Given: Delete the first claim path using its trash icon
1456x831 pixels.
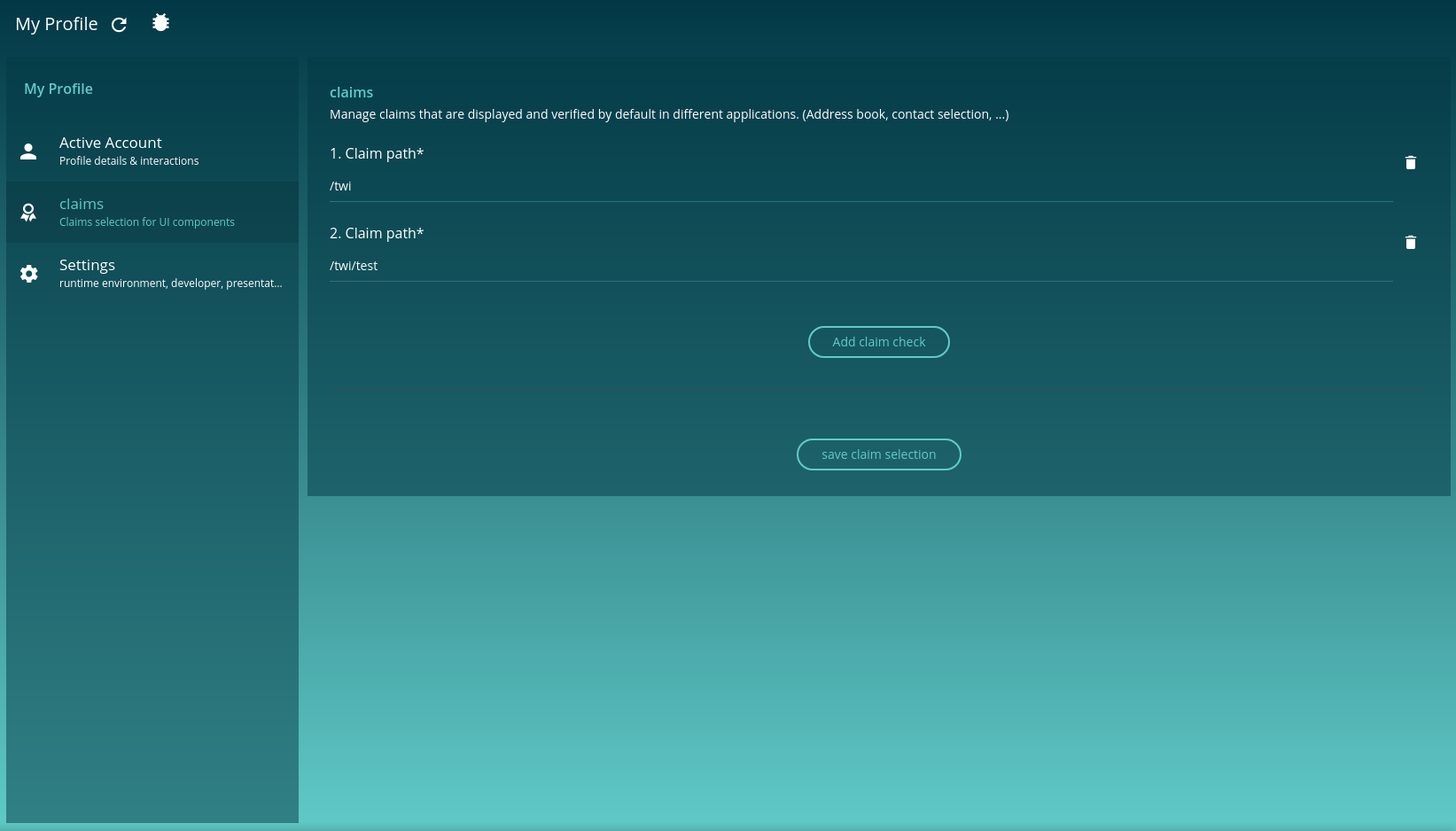Looking at the screenshot, I should coord(1411,163).
